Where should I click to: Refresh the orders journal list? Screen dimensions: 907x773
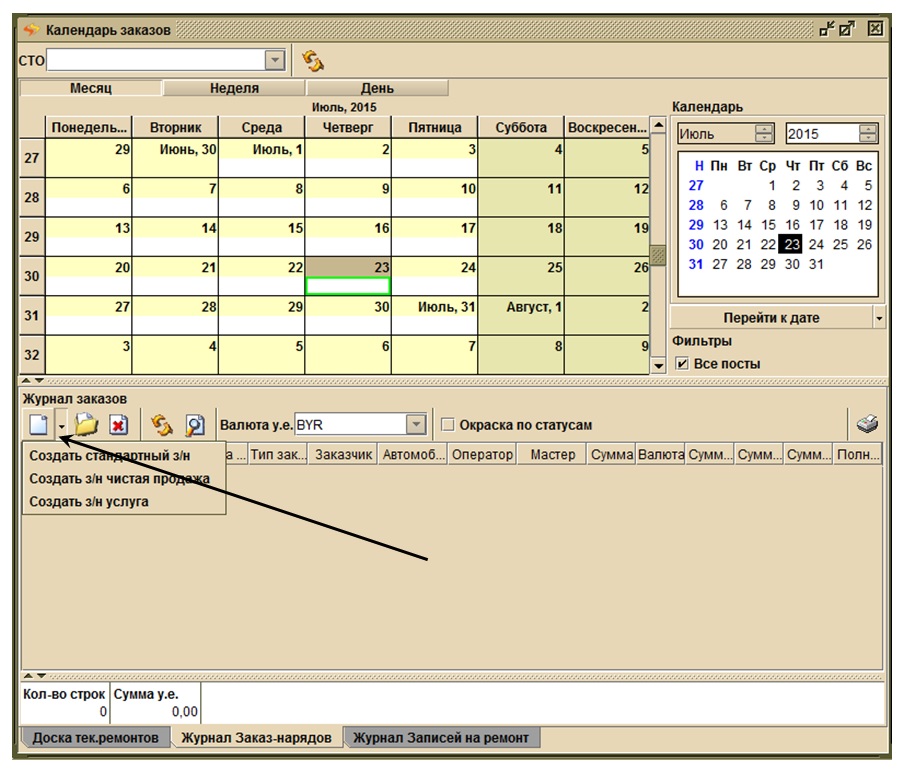[x=161, y=425]
